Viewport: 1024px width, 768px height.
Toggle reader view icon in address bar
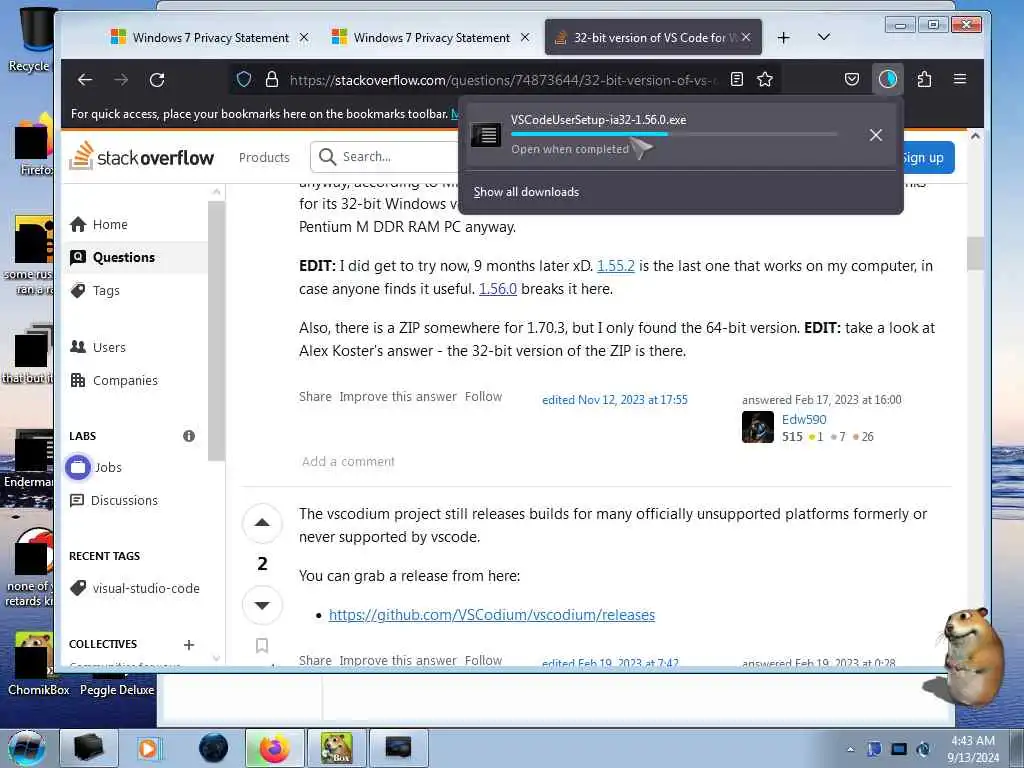(x=737, y=80)
